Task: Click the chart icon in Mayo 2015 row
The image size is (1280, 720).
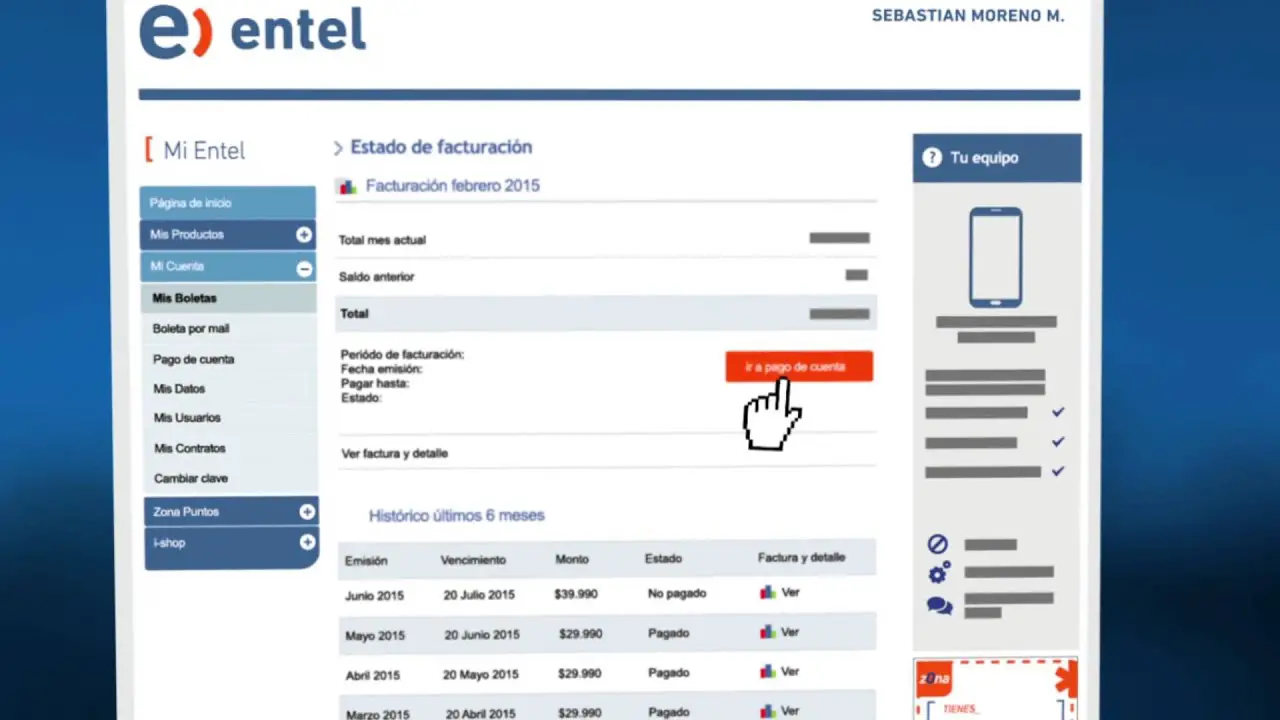Action: pos(768,632)
